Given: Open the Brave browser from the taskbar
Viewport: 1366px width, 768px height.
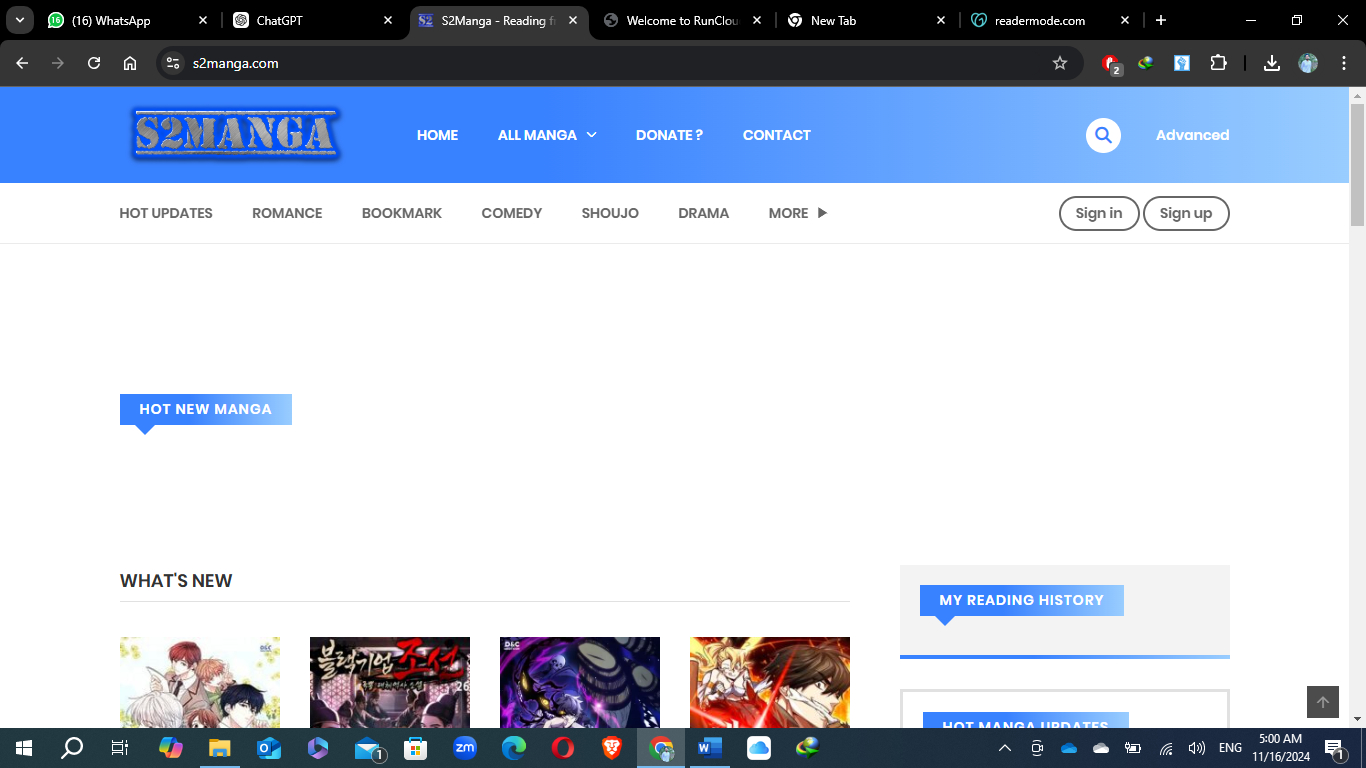Looking at the screenshot, I should click(611, 747).
